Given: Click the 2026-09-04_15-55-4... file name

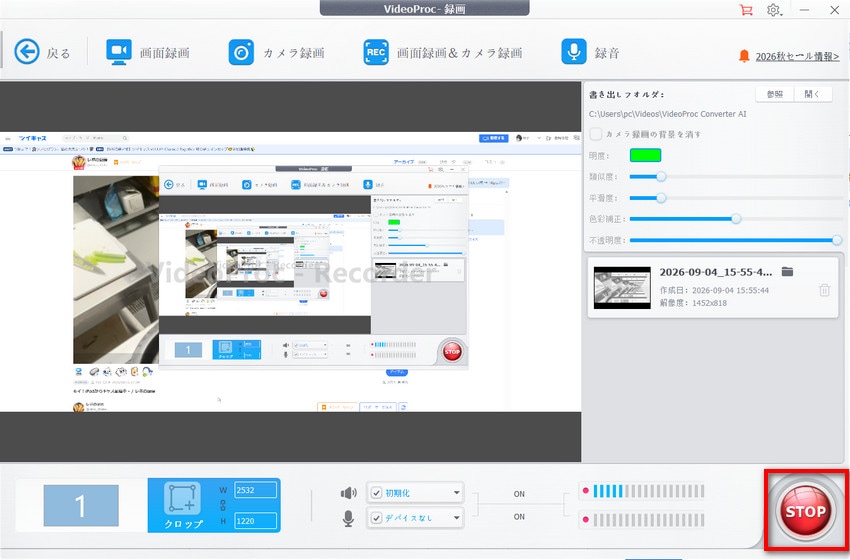Looking at the screenshot, I should [716, 272].
